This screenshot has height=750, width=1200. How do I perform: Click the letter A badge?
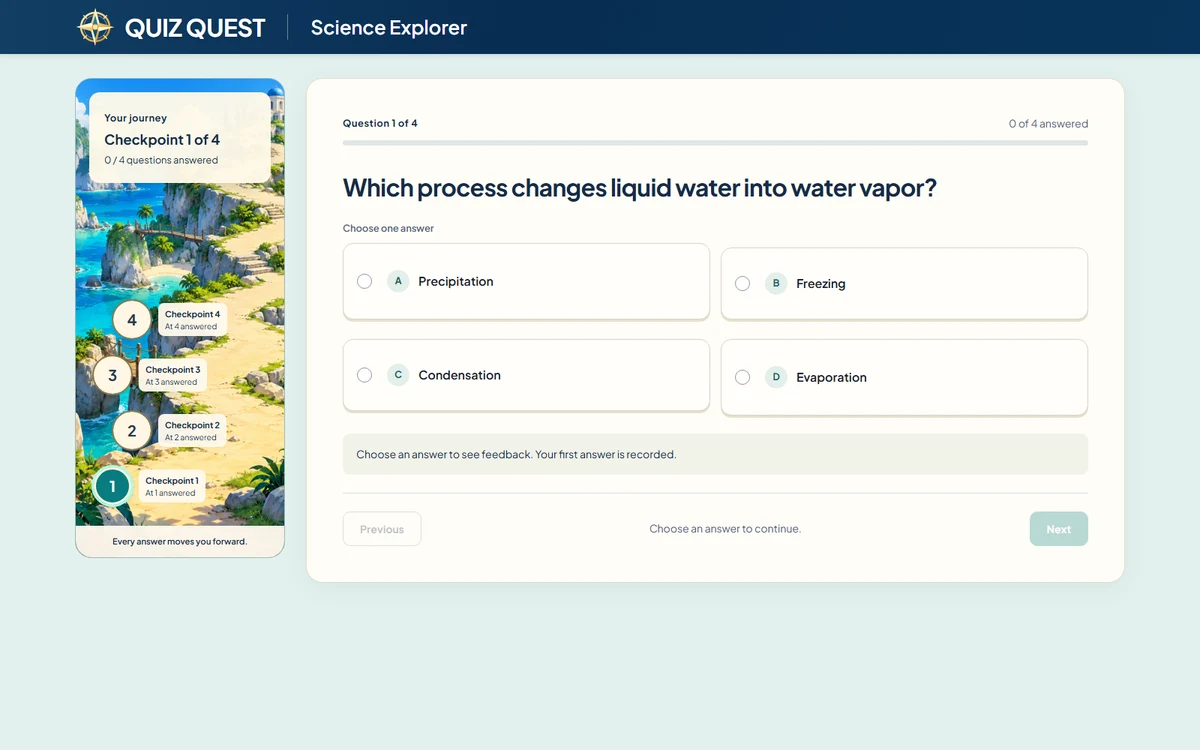[x=398, y=281]
